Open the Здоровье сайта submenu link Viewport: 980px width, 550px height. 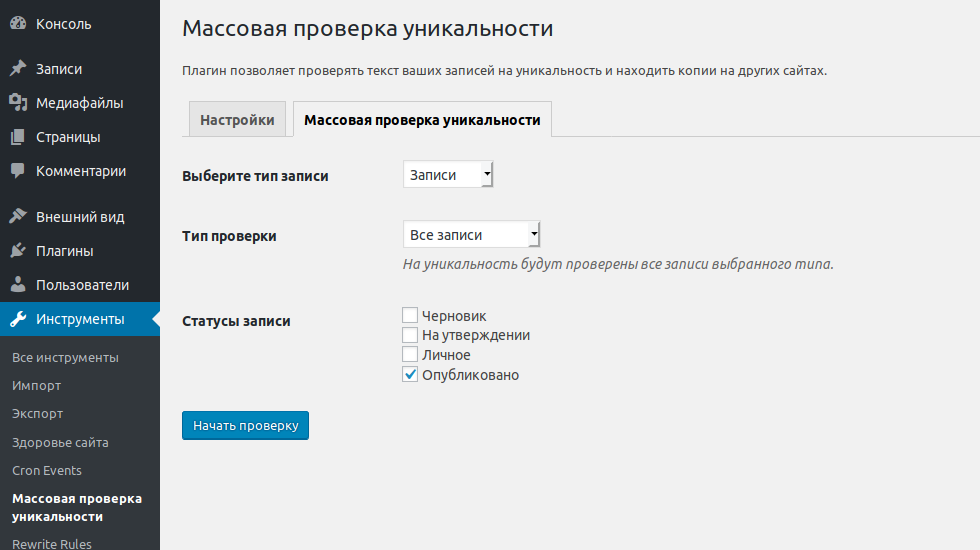(x=60, y=442)
